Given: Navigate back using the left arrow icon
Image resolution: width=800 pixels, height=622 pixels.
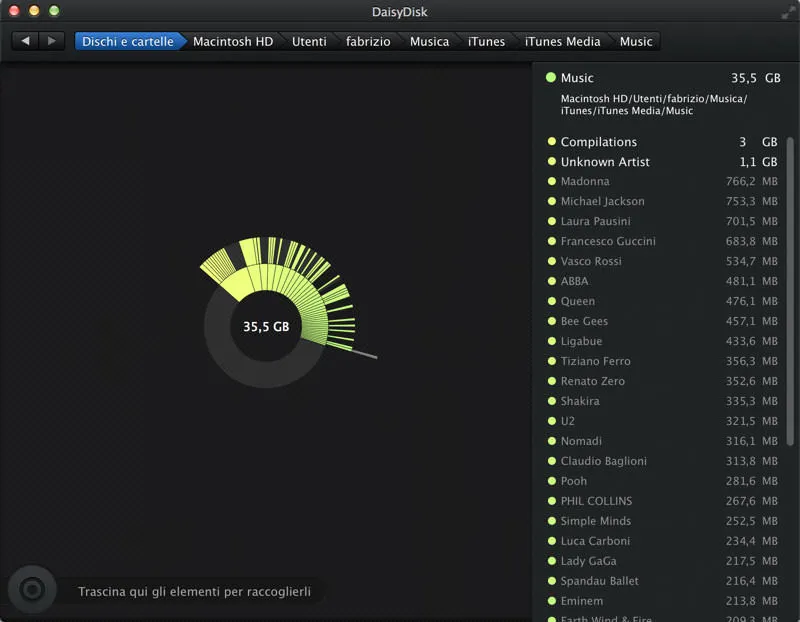Looking at the screenshot, I should (25, 42).
